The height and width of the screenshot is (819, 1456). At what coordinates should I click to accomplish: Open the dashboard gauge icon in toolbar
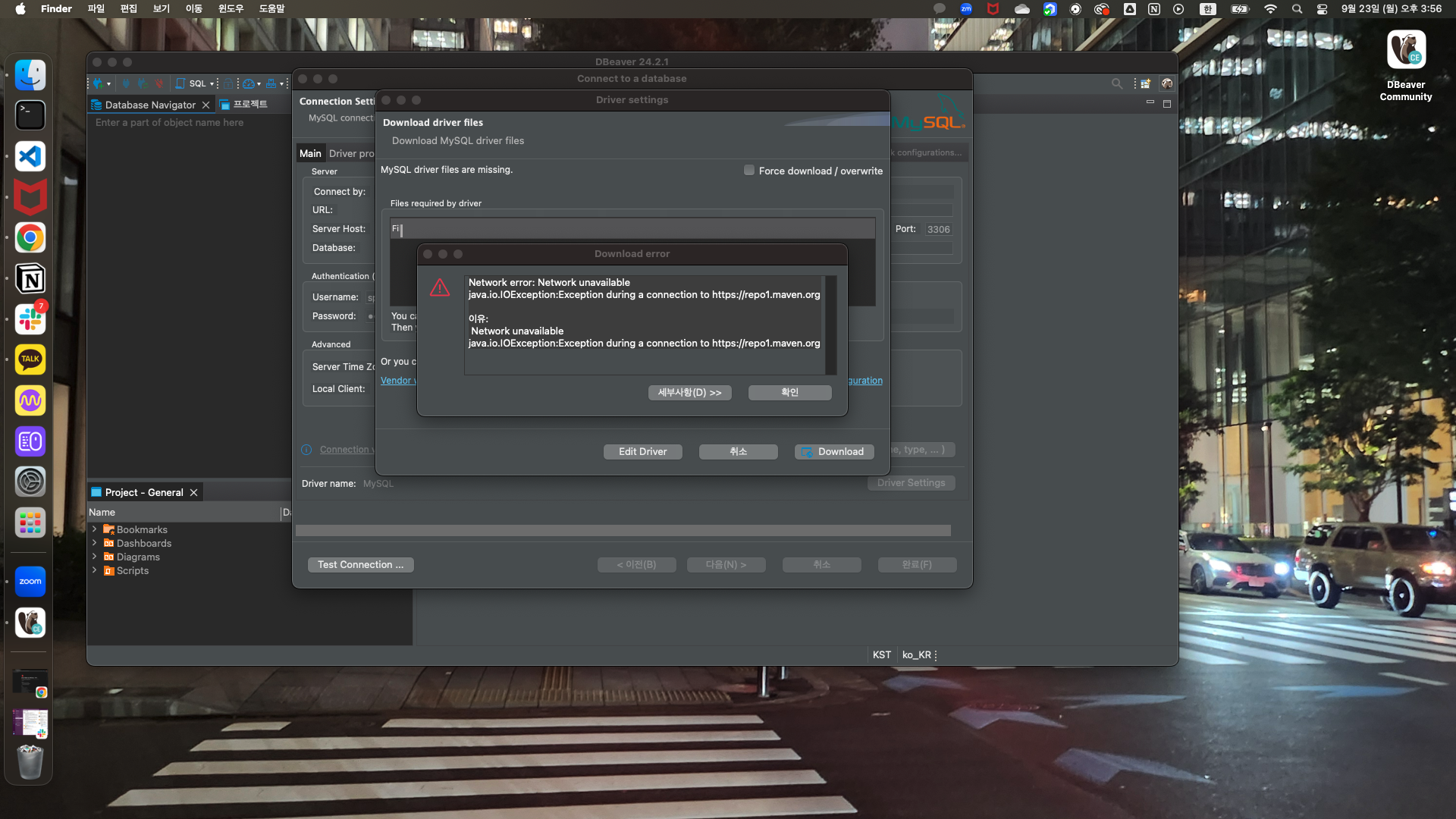point(248,83)
